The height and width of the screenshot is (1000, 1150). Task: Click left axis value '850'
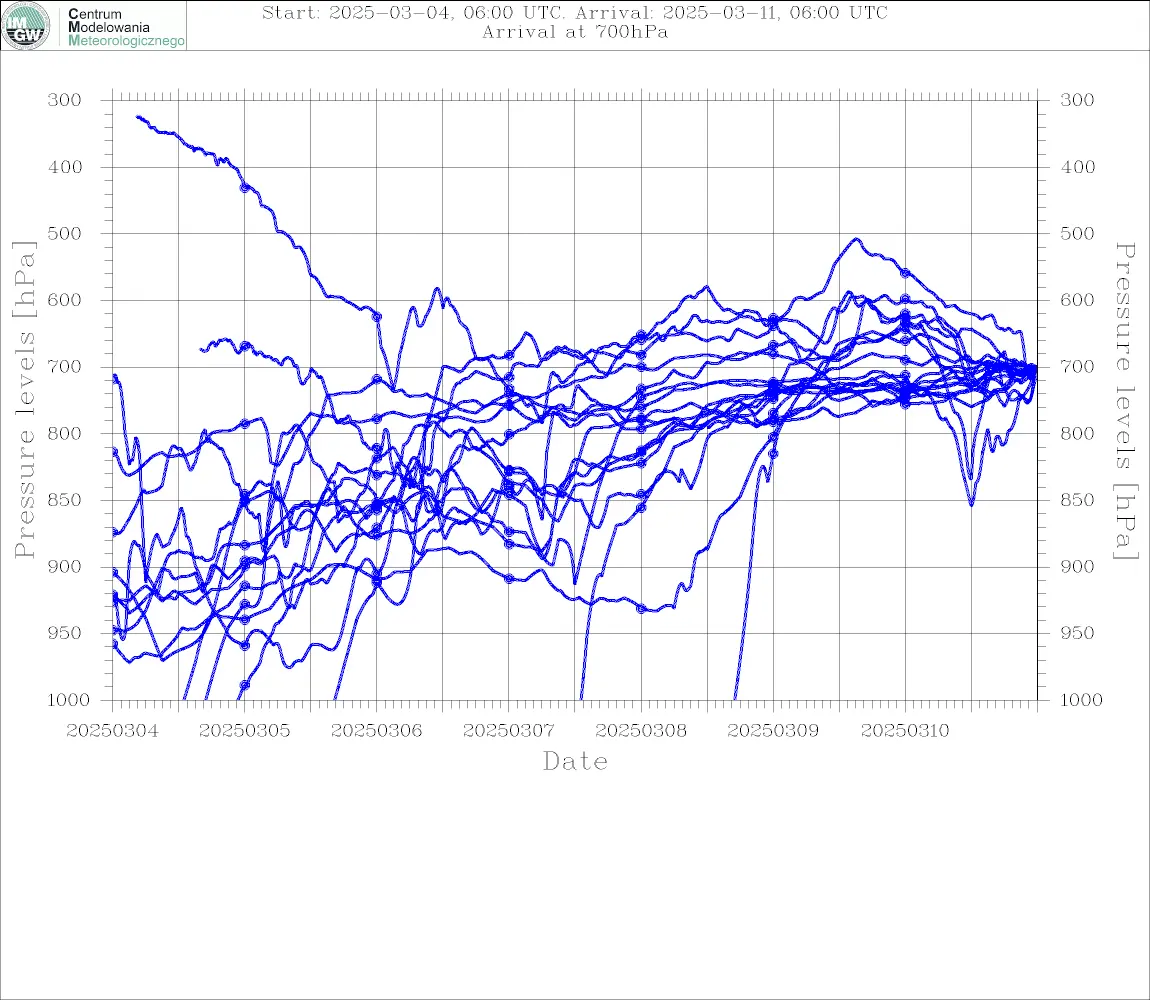[x=65, y=500]
